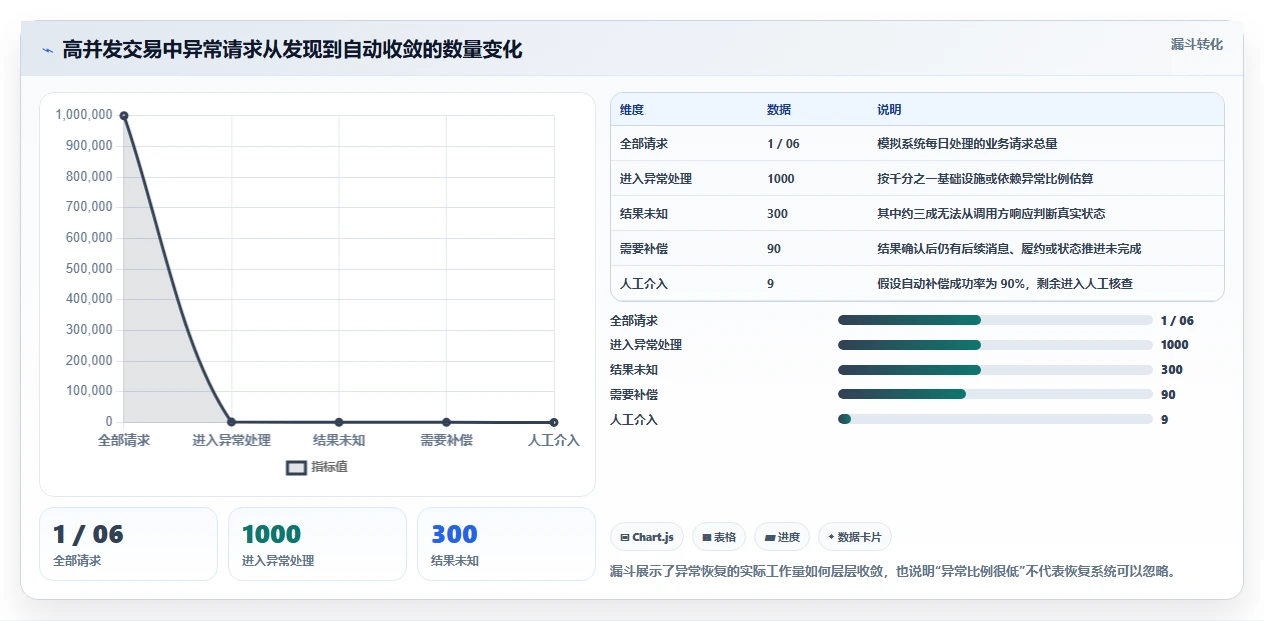Click description 其中约三成无法从调用方响应判断真实状态
Viewport: 1264px width, 621px height.
[x=991, y=214]
